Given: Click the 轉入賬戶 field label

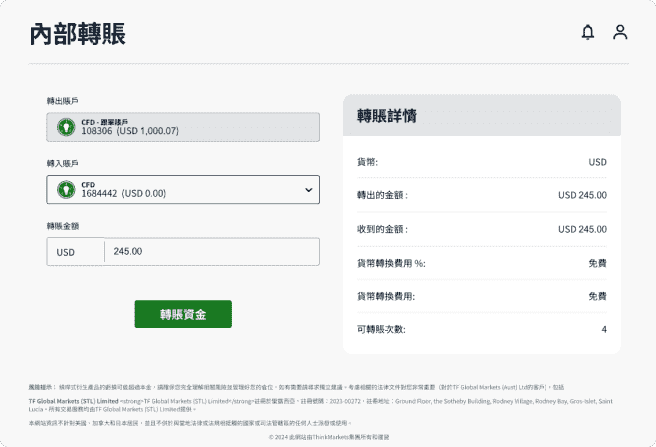Looking at the screenshot, I should click(62, 163).
